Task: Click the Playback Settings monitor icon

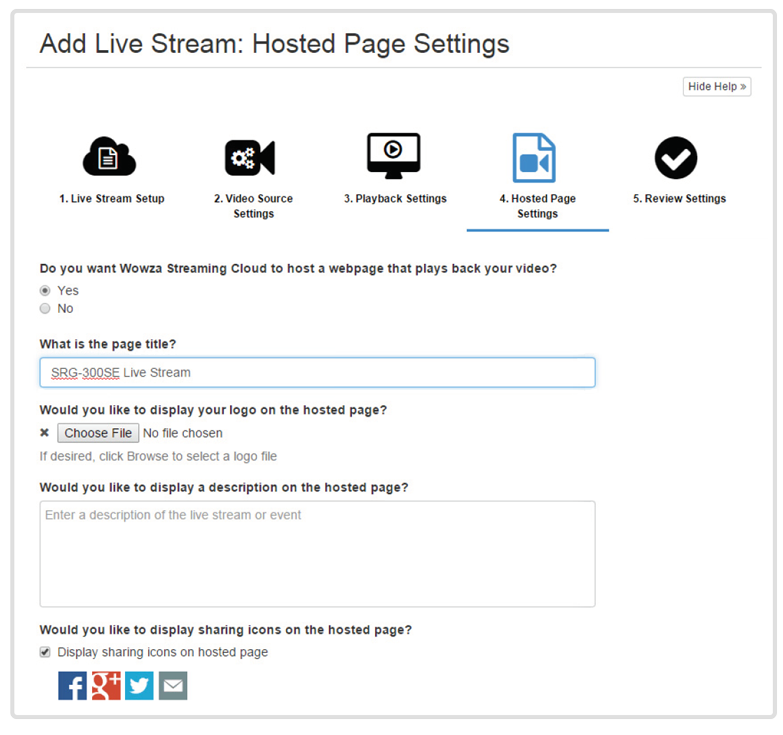Action: tap(393, 156)
